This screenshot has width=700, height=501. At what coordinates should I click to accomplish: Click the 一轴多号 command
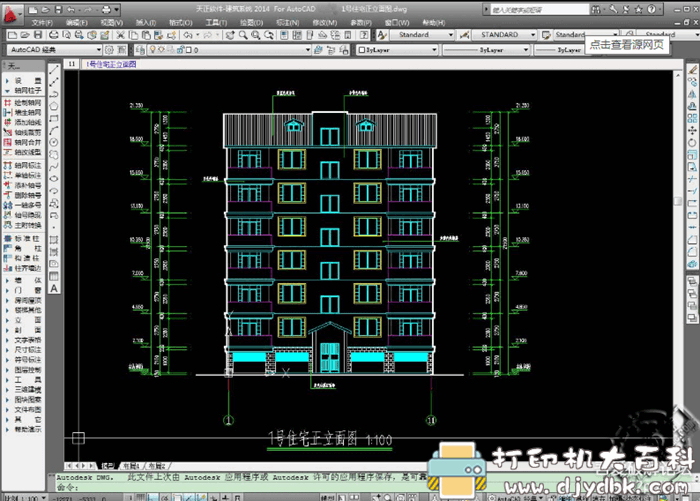point(23,205)
